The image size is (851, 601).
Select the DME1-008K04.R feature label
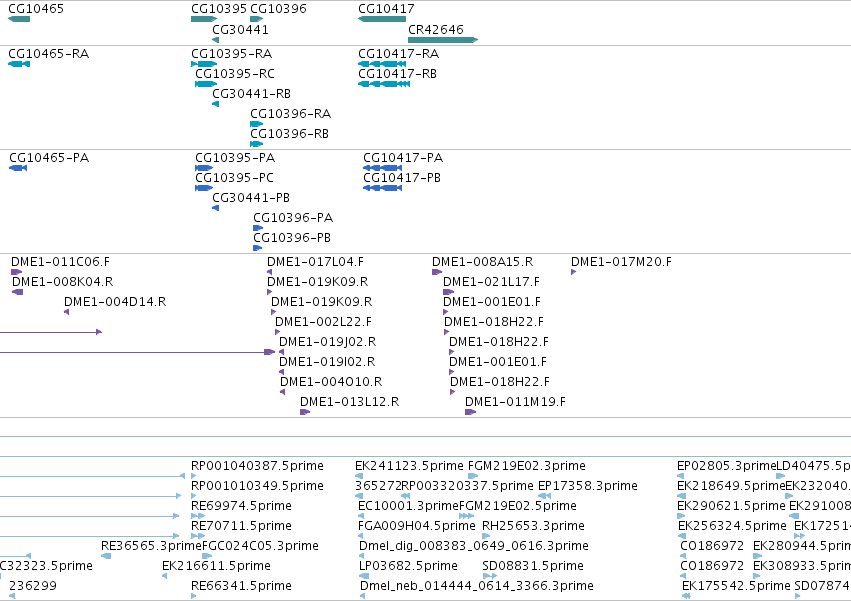click(62, 282)
